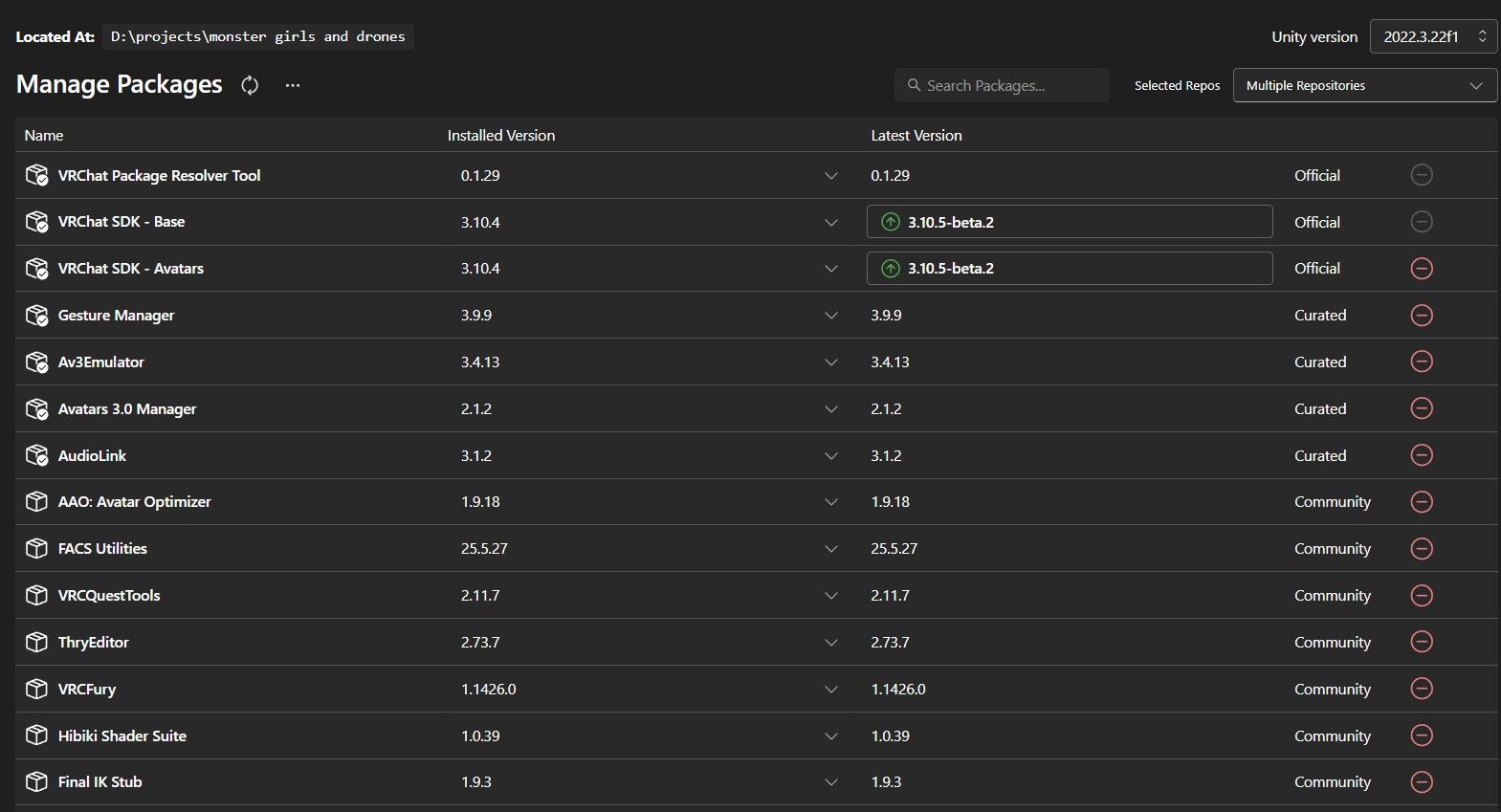
Task: Click the Manage Packages heading
Action: 120,85
